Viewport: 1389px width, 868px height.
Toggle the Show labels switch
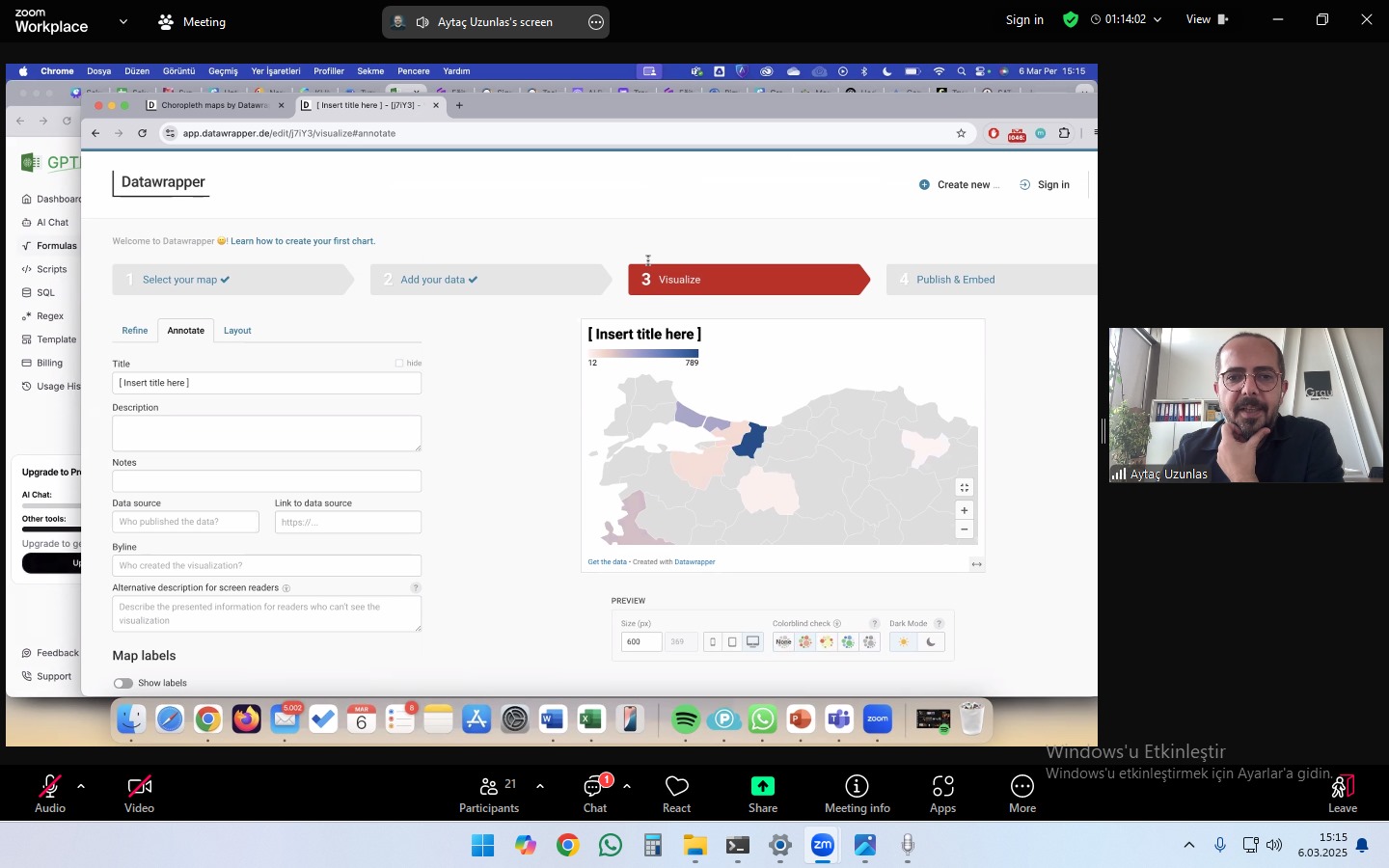coord(123,683)
